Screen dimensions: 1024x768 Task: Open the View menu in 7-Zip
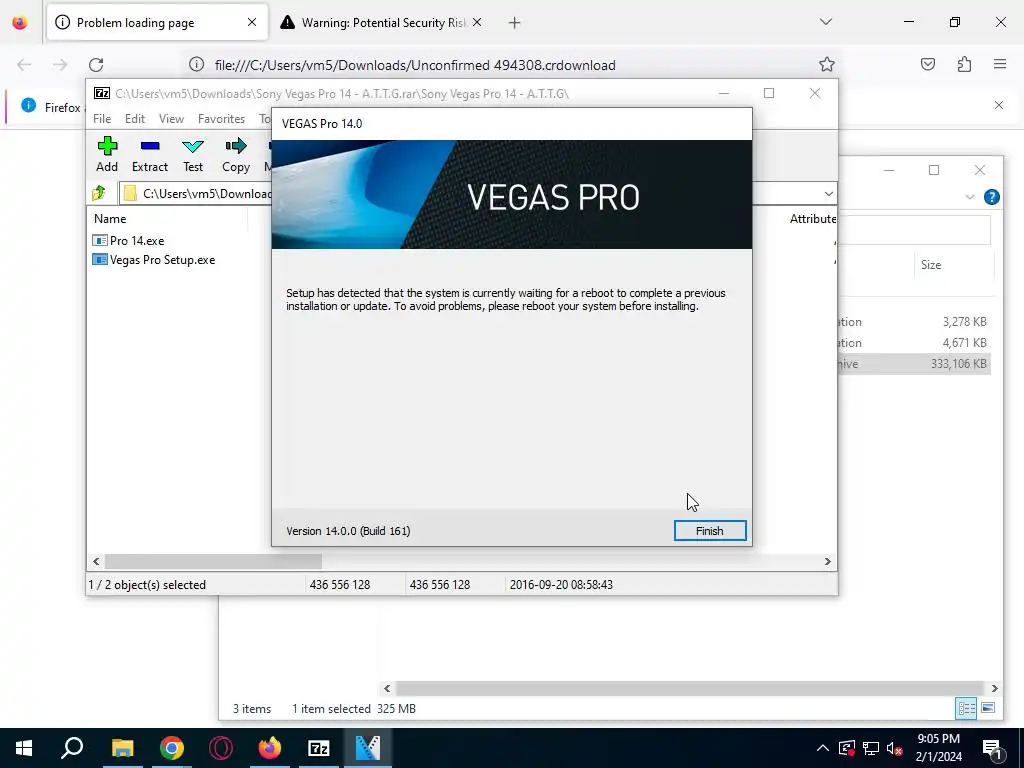click(x=171, y=119)
